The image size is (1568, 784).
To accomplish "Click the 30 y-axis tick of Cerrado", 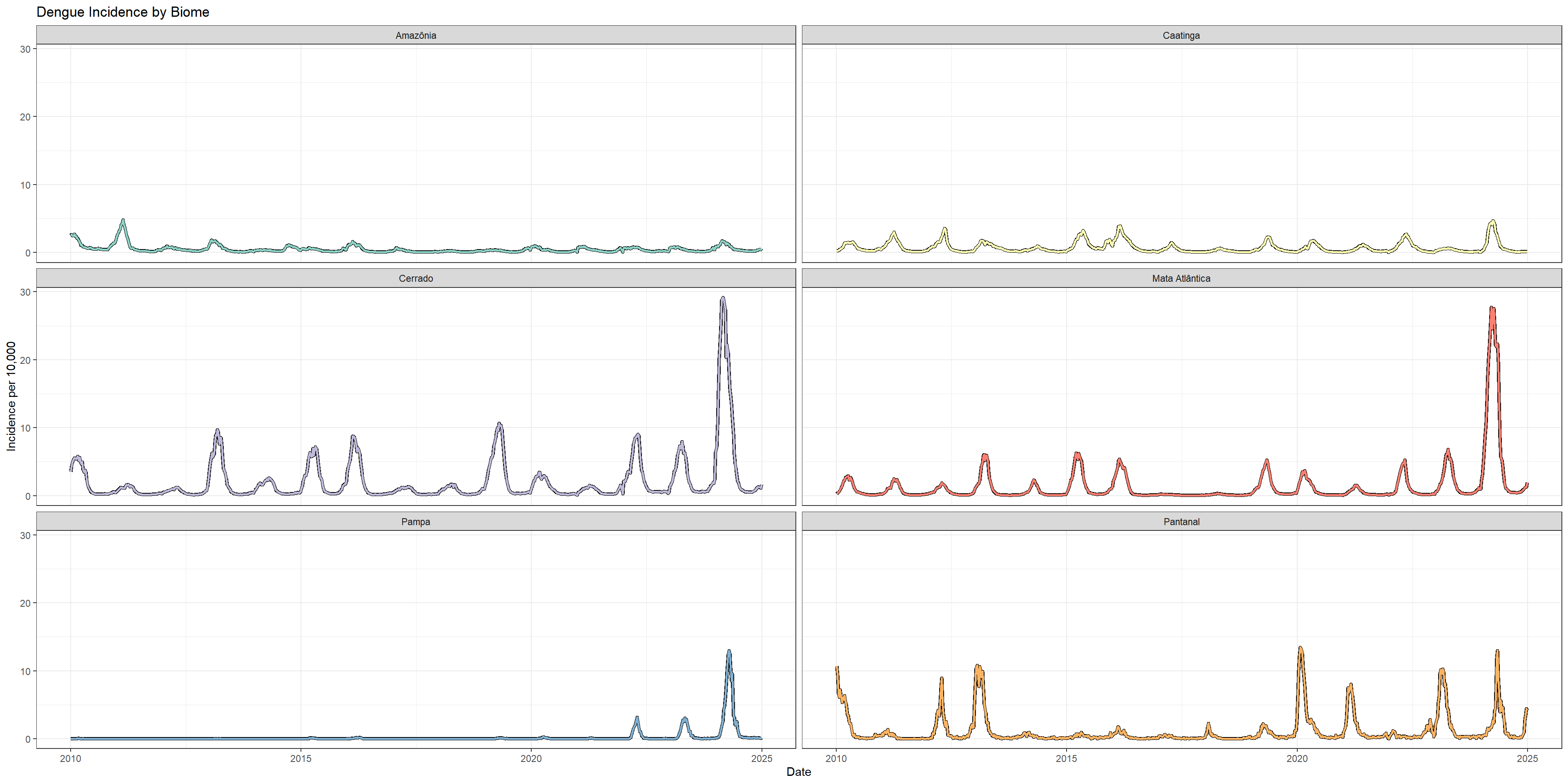I will [25, 292].
